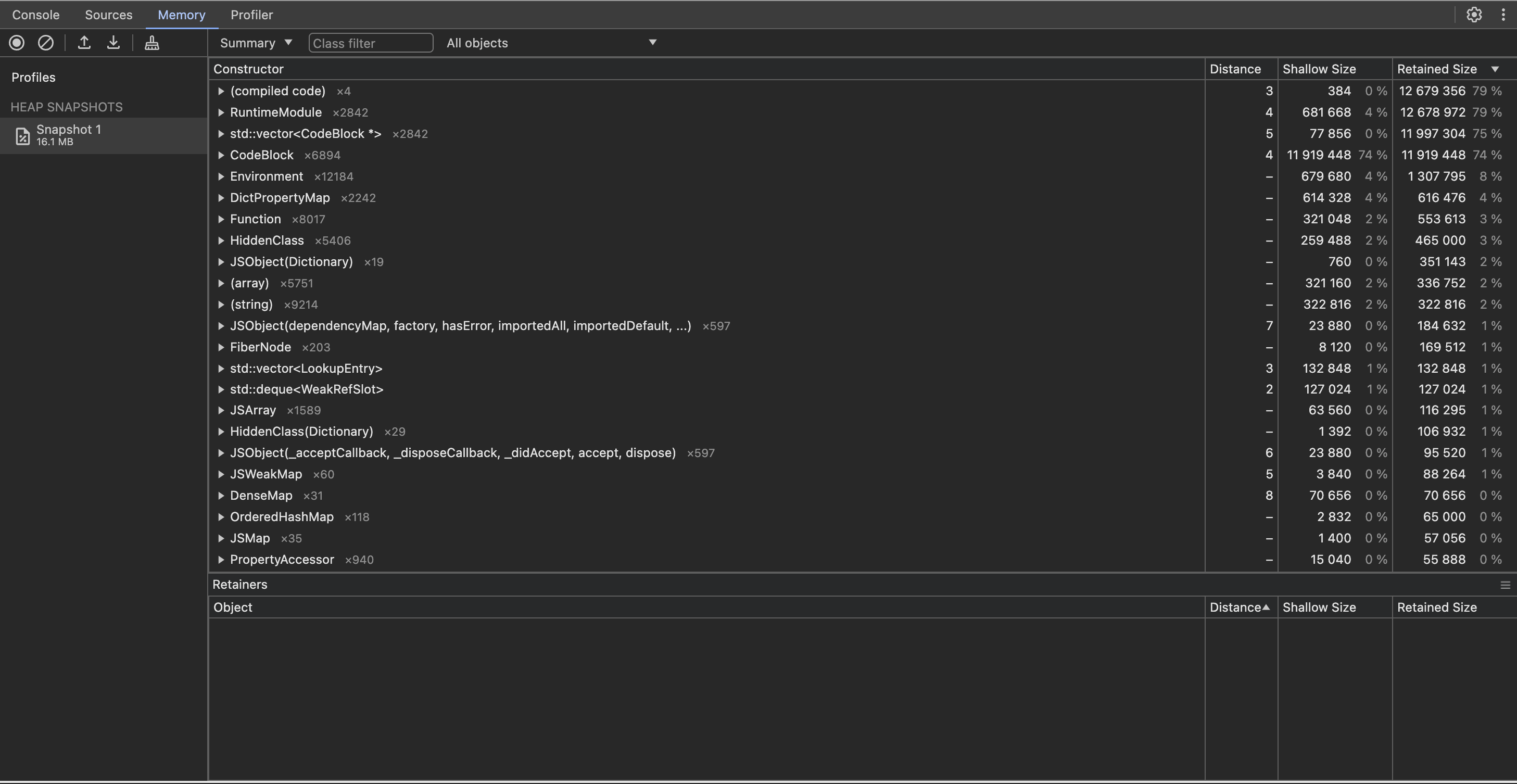The image size is (1517, 784).
Task: Start recording a new heap snapshot
Action: [17, 42]
